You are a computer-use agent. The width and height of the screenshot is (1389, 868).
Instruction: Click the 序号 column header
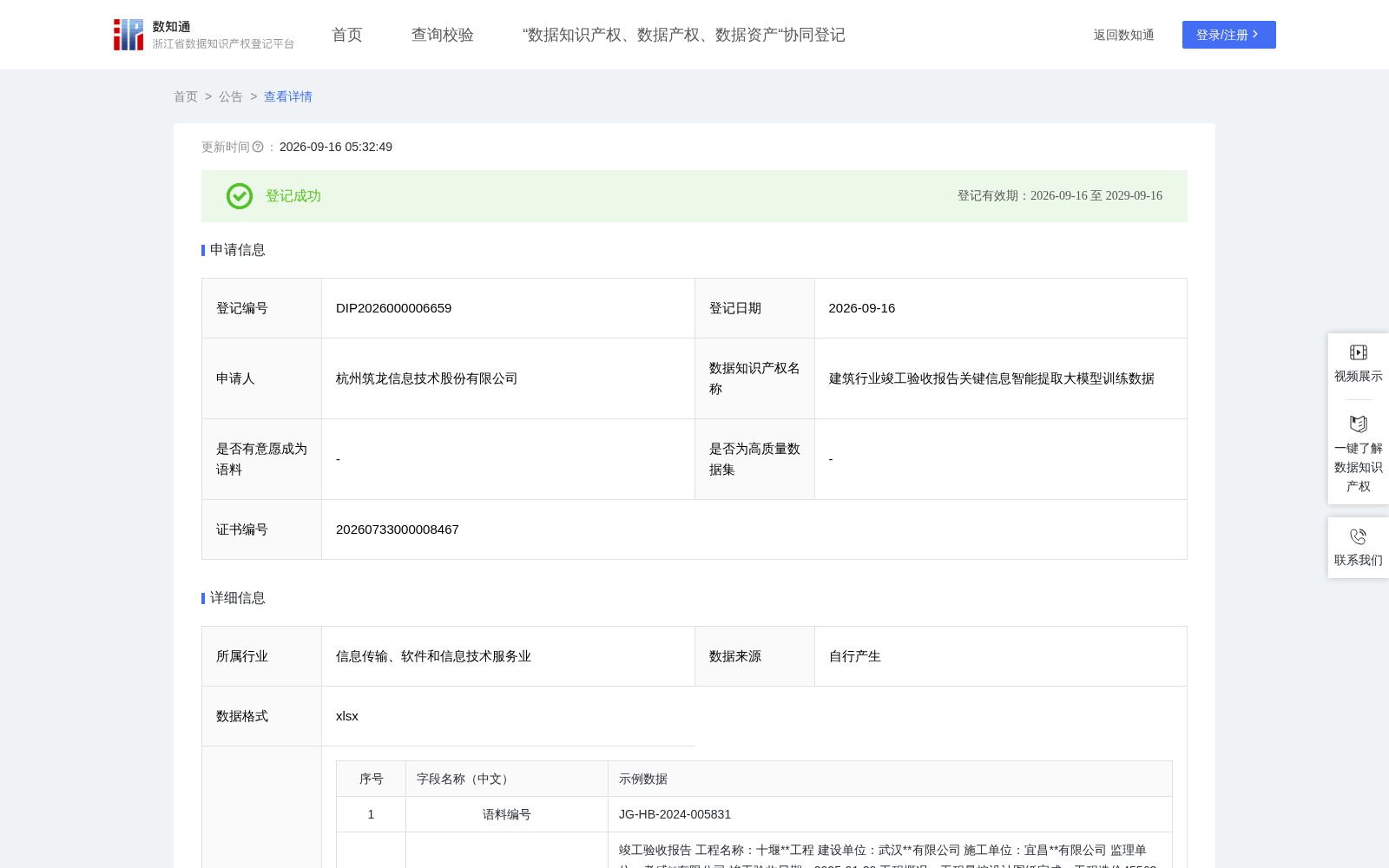pos(372,779)
